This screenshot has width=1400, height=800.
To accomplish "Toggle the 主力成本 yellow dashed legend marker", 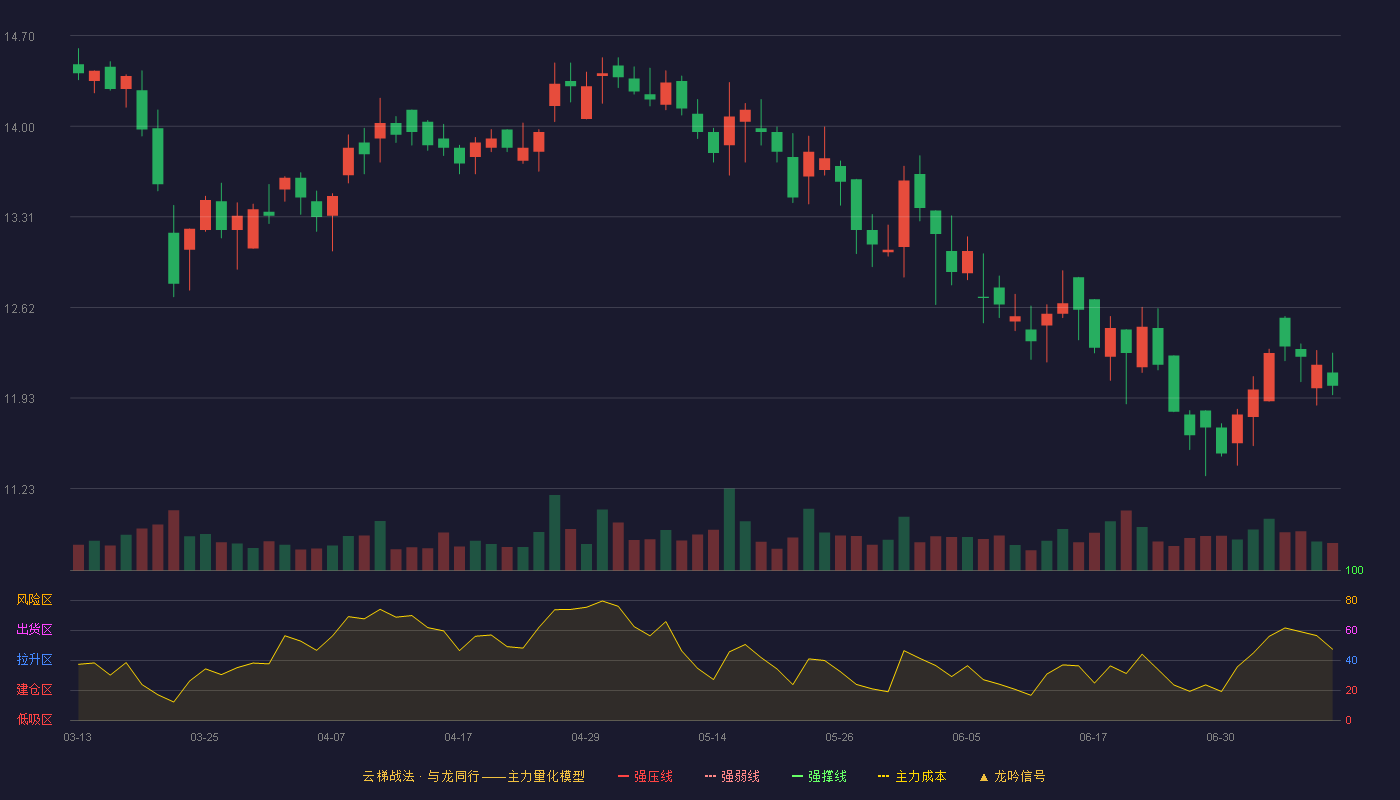I will 883,776.
